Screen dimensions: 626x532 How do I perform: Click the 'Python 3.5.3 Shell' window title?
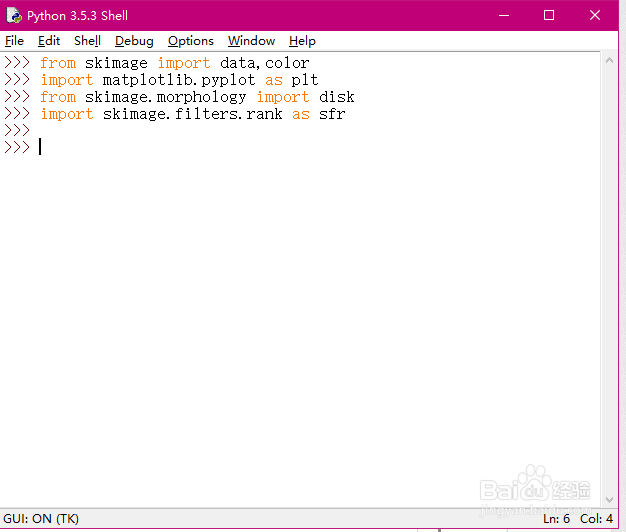point(77,16)
